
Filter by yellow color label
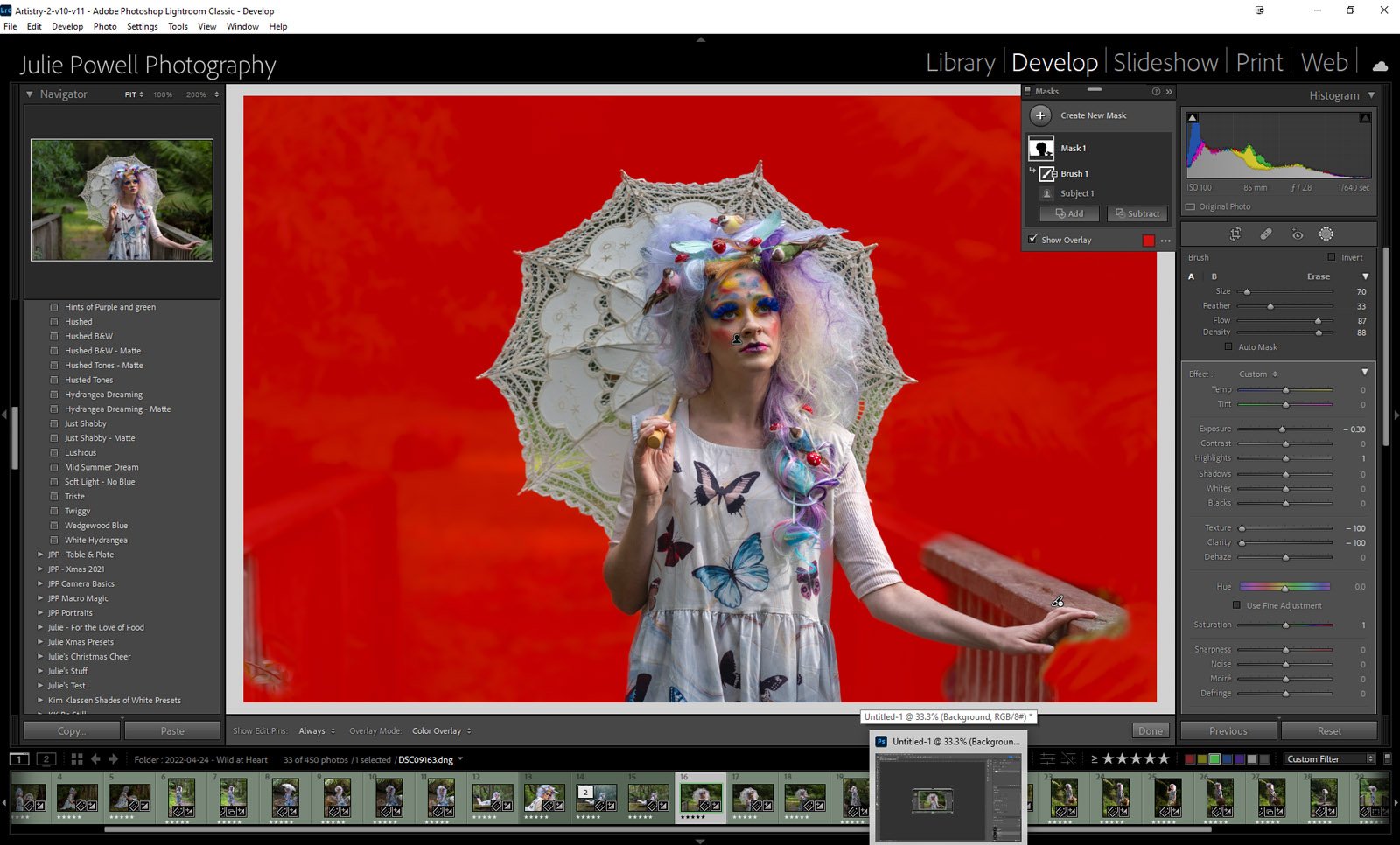tap(1202, 758)
